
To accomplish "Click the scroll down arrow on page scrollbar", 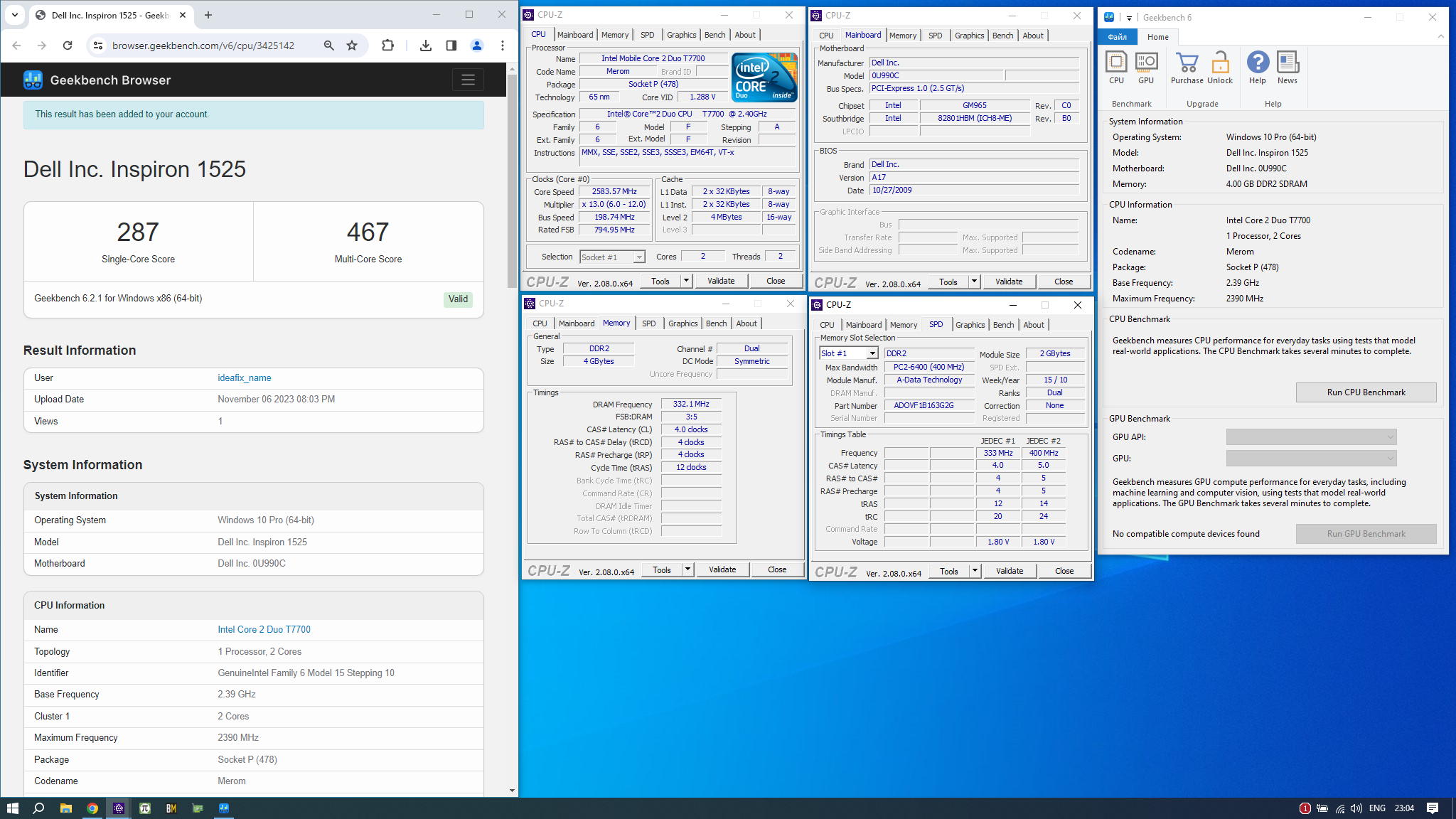I will (x=512, y=791).
